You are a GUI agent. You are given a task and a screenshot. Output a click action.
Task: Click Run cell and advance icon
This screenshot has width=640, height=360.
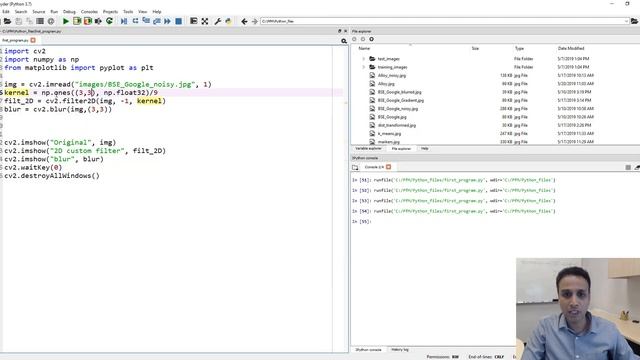pos(88,21)
